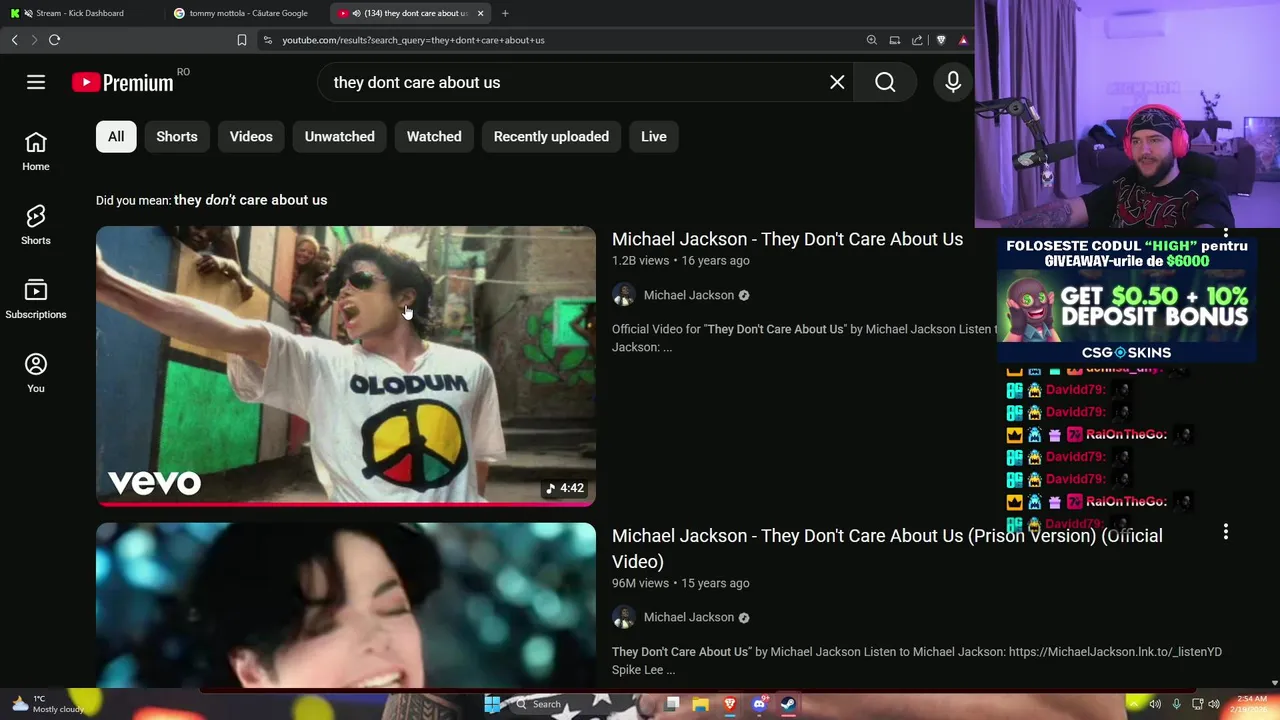Open title Michael Jackson - They Don't Care About Us
This screenshot has width=1280, height=720.
tap(787, 239)
